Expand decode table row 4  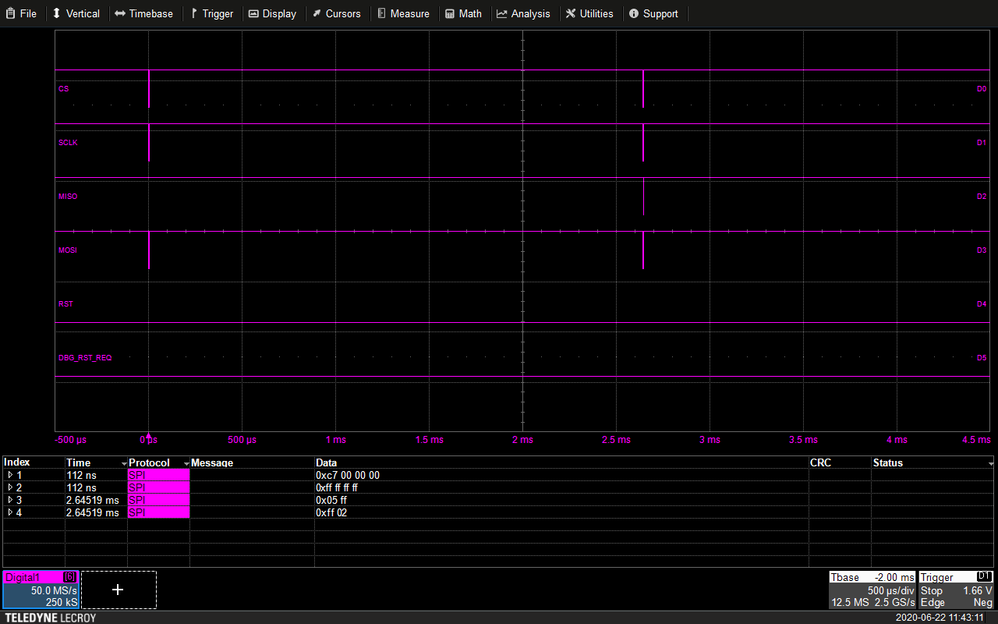tap(10, 513)
